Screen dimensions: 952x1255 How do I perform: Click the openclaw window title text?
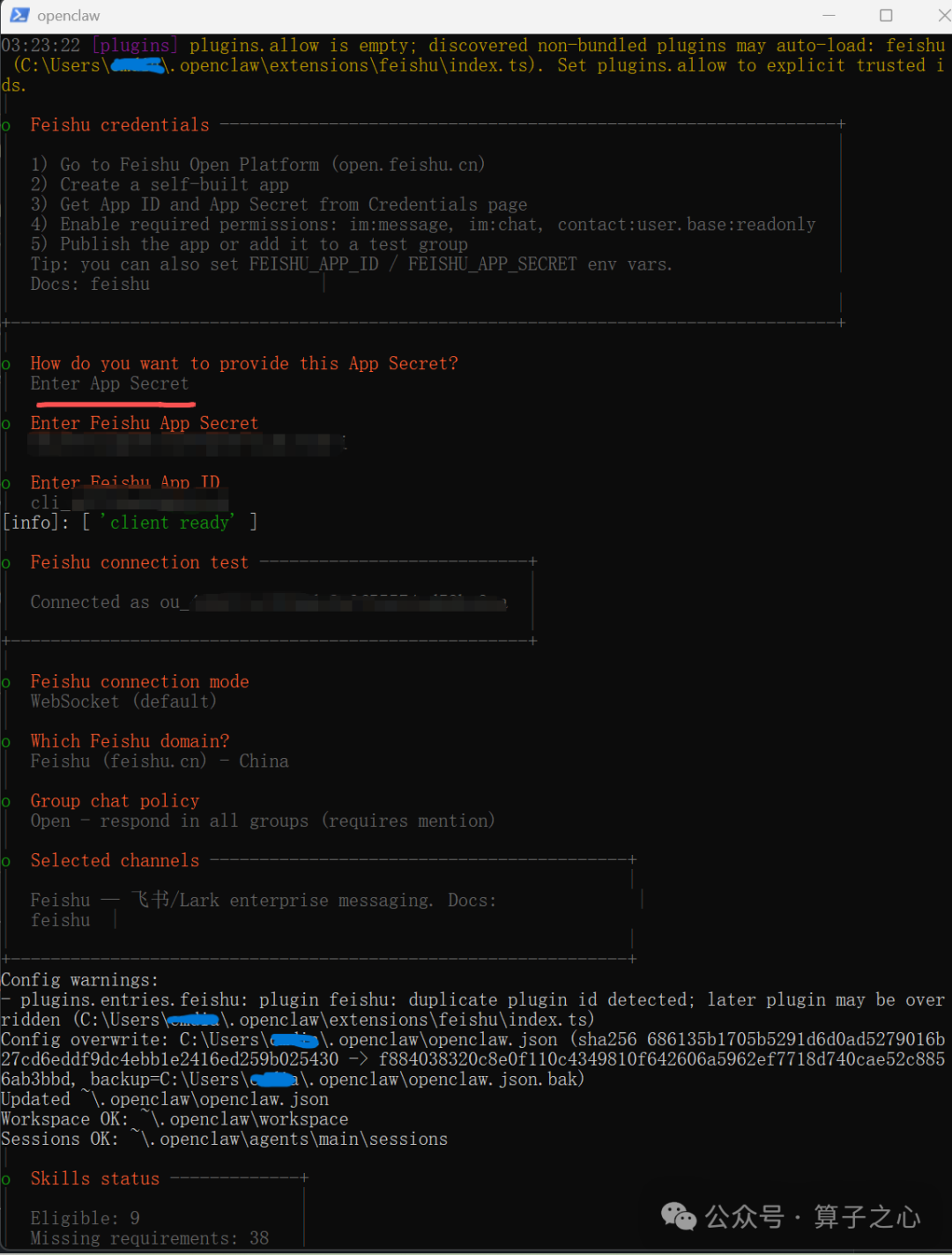tap(69, 16)
